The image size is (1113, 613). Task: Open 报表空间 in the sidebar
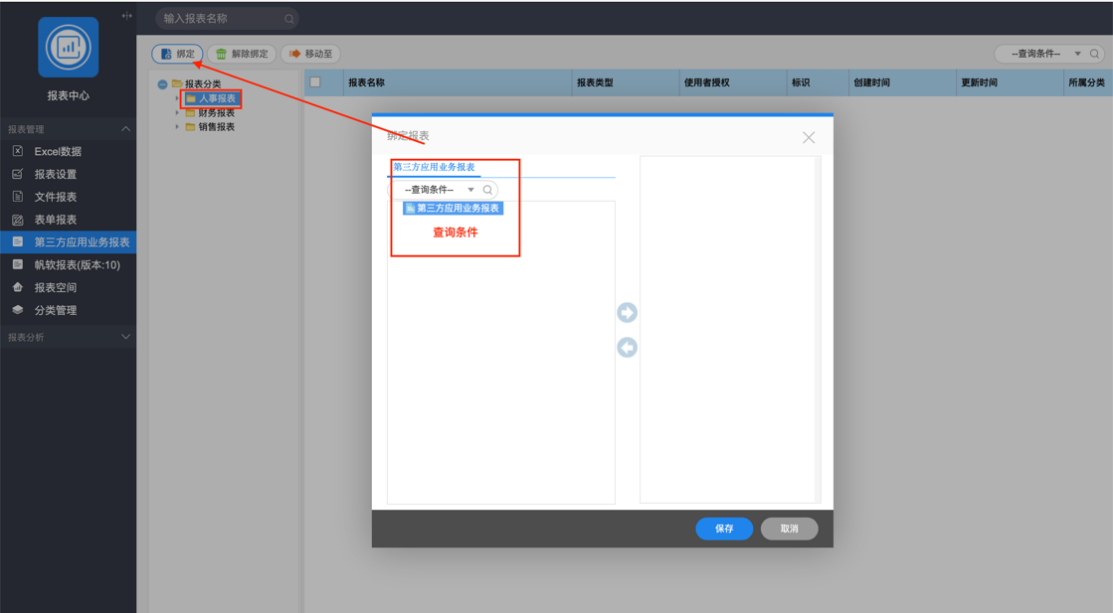click(55, 288)
